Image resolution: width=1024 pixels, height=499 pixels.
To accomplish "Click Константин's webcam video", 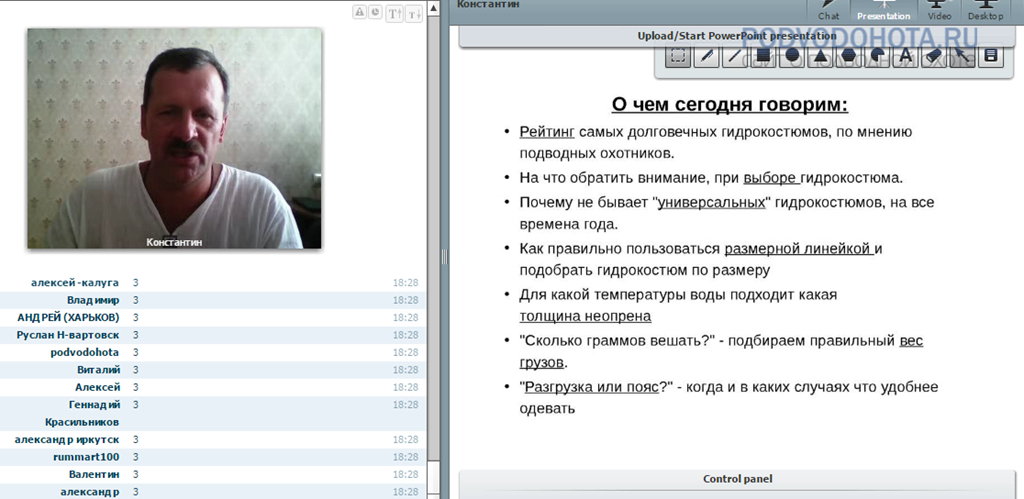I will pos(174,138).
